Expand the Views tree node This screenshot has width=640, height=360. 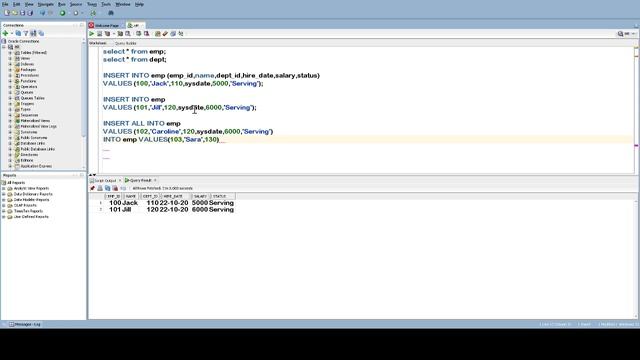(x=10, y=58)
